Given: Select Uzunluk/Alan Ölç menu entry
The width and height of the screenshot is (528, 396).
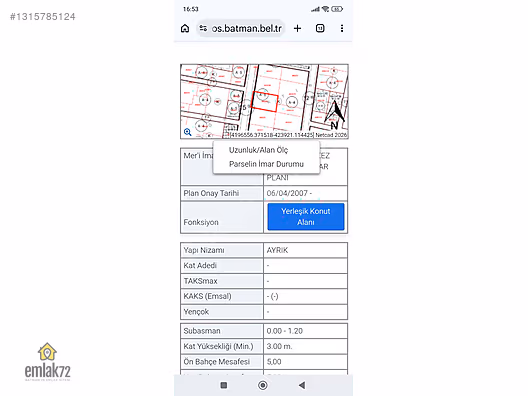Looking at the screenshot, I should [x=259, y=150].
